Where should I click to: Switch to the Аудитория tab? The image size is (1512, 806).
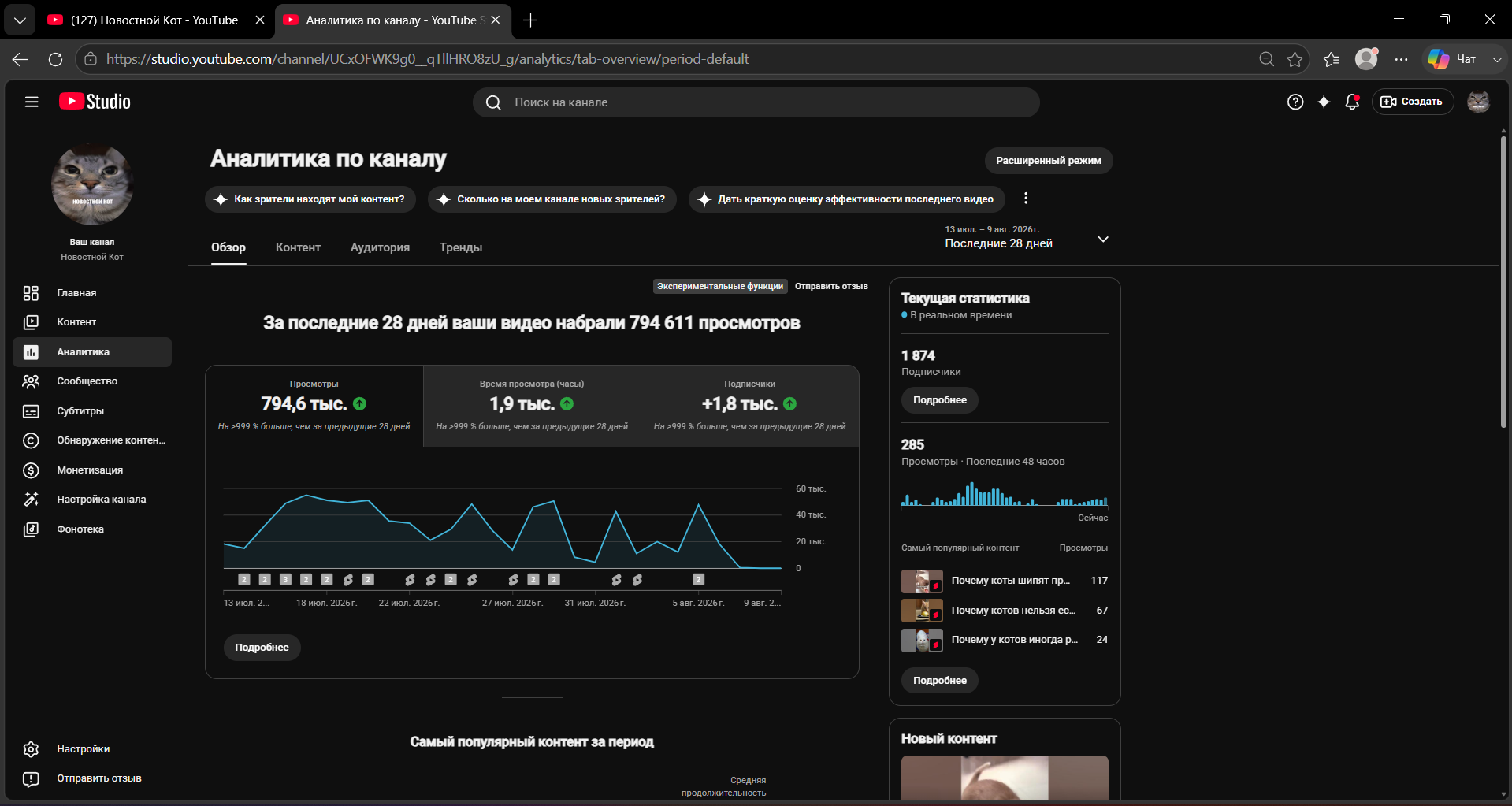click(x=380, y=247)
